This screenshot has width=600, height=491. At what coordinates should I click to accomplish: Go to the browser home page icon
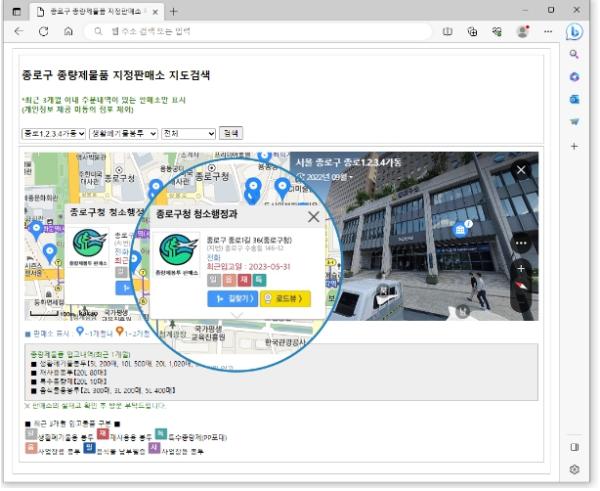tap(68, 32)
